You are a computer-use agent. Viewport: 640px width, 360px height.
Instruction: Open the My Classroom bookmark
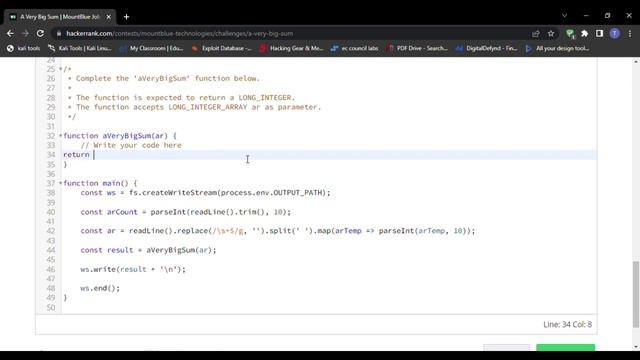click(x=151, y=48)
